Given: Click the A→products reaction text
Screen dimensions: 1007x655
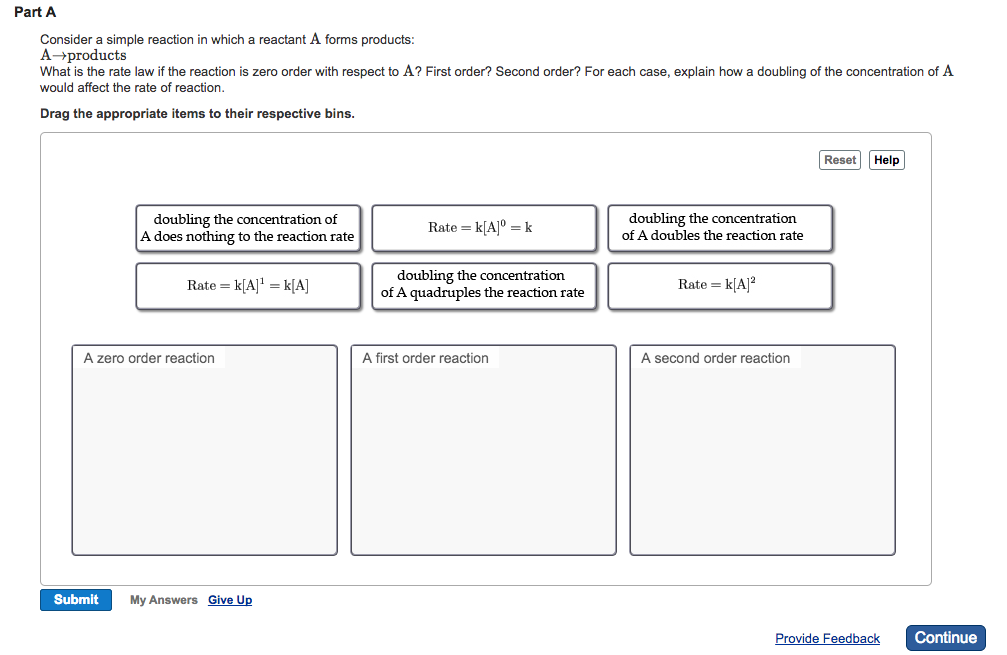Looking at the screenshot, I should coord(84,55).
